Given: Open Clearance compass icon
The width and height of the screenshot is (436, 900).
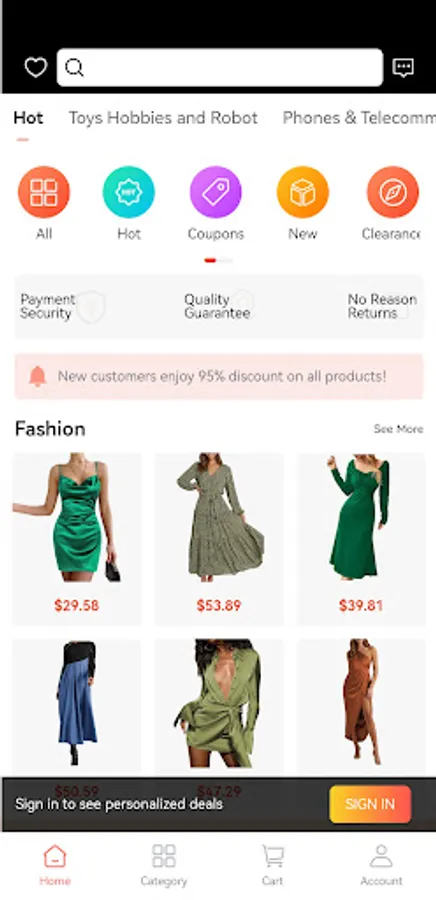Looking at the screenshot, I should [x=392, y=192].
